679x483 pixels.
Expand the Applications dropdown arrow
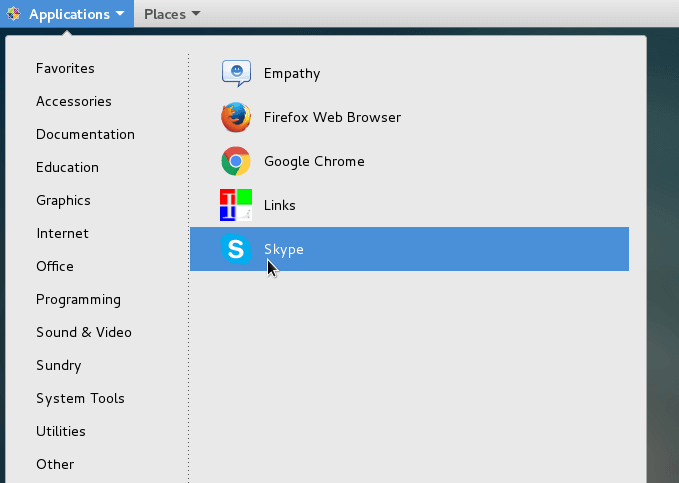(x=119, y=14)
